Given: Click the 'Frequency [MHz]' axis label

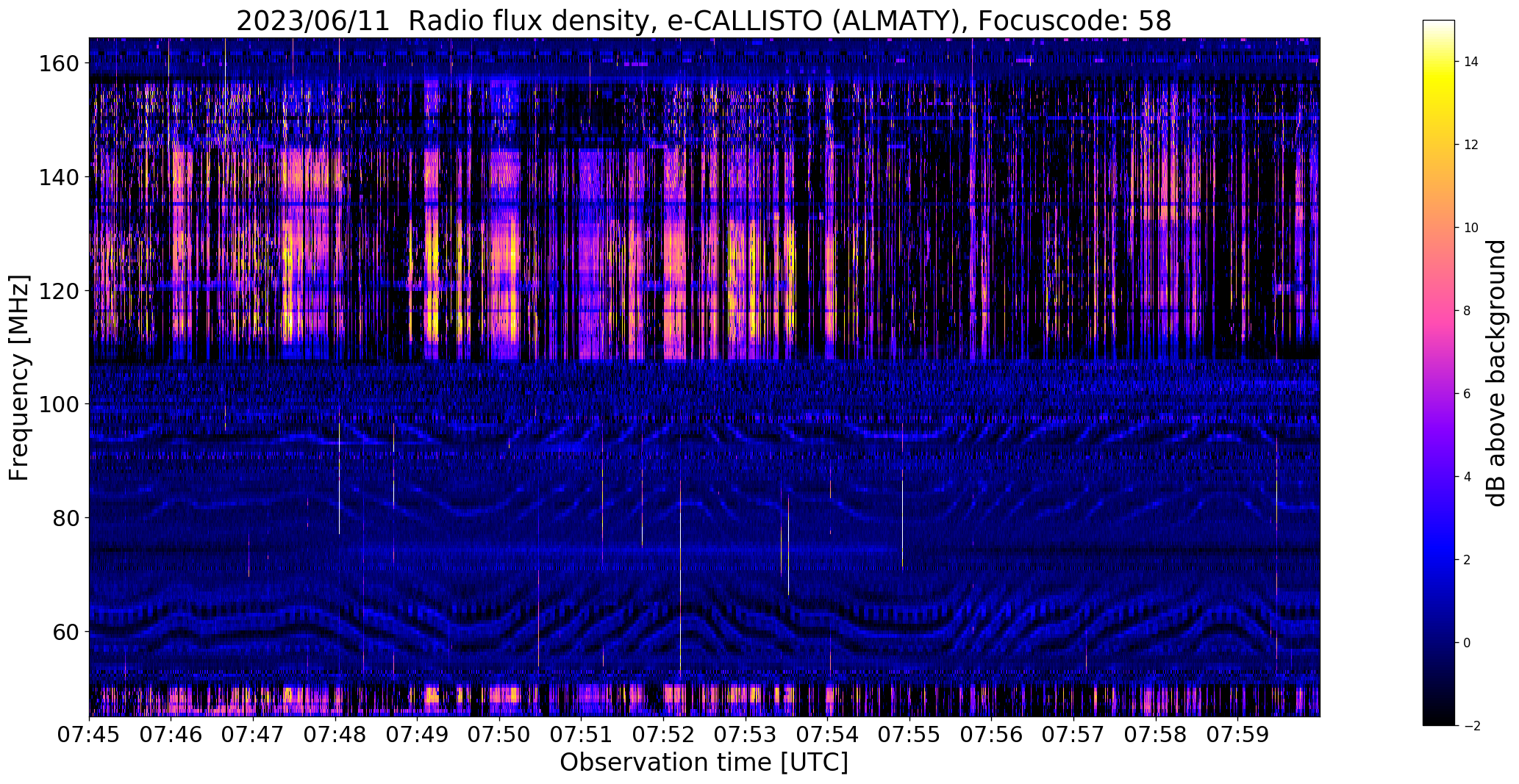Looking at the screenshot, I should 19,378.
